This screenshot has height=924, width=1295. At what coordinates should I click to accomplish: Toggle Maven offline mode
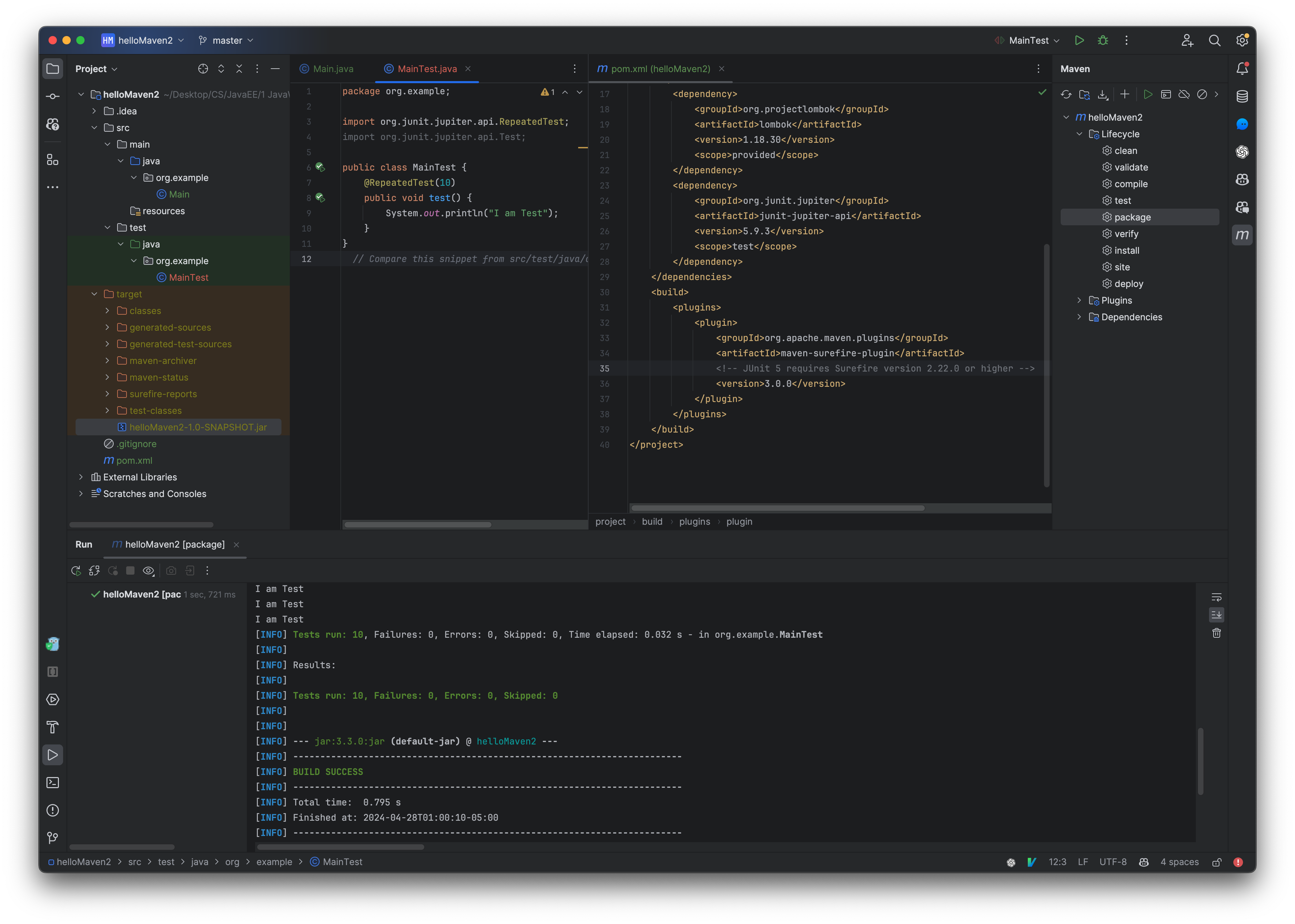[1184, 95]
